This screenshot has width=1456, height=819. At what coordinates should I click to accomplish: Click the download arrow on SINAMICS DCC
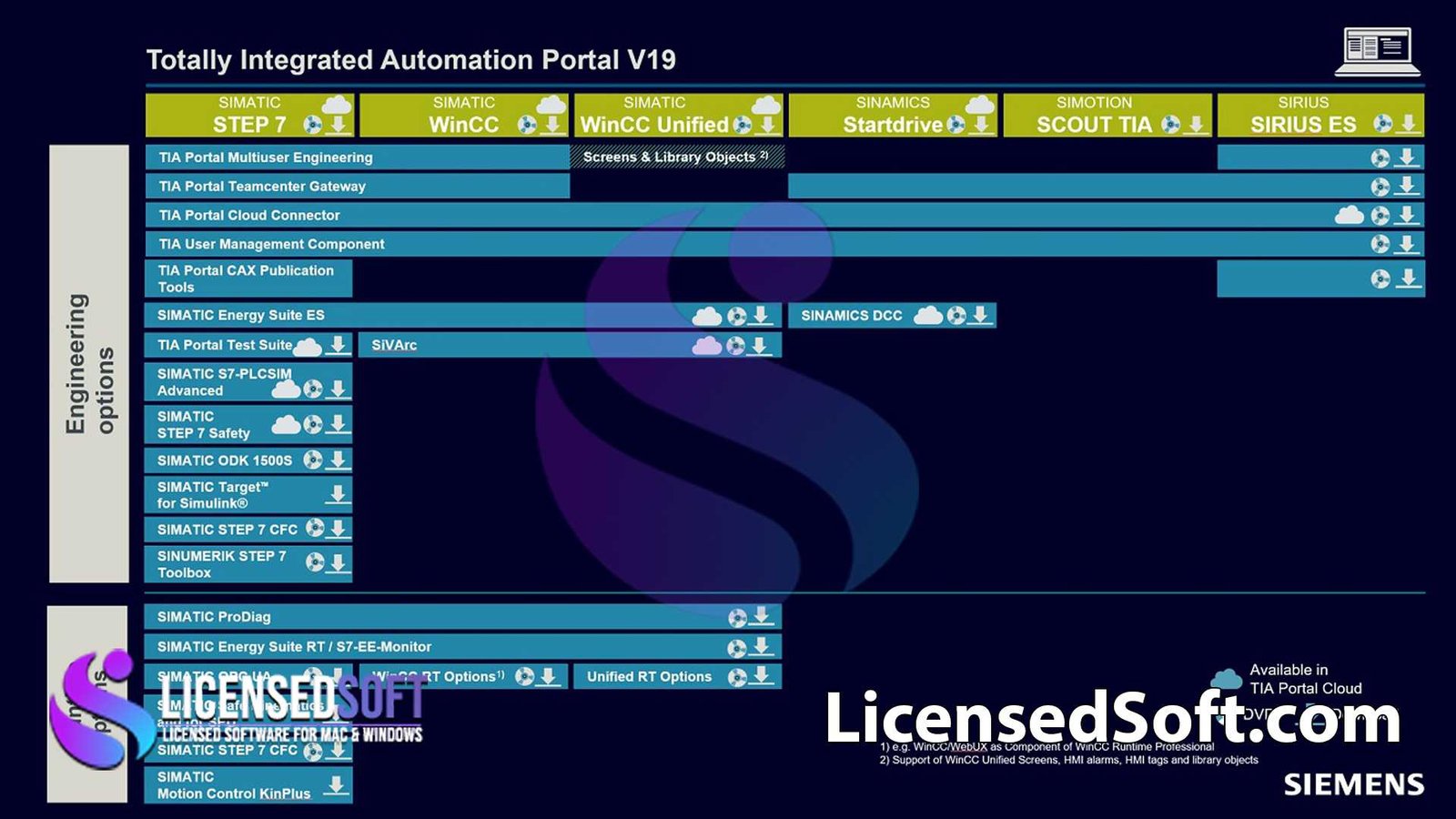pos(980,316)
